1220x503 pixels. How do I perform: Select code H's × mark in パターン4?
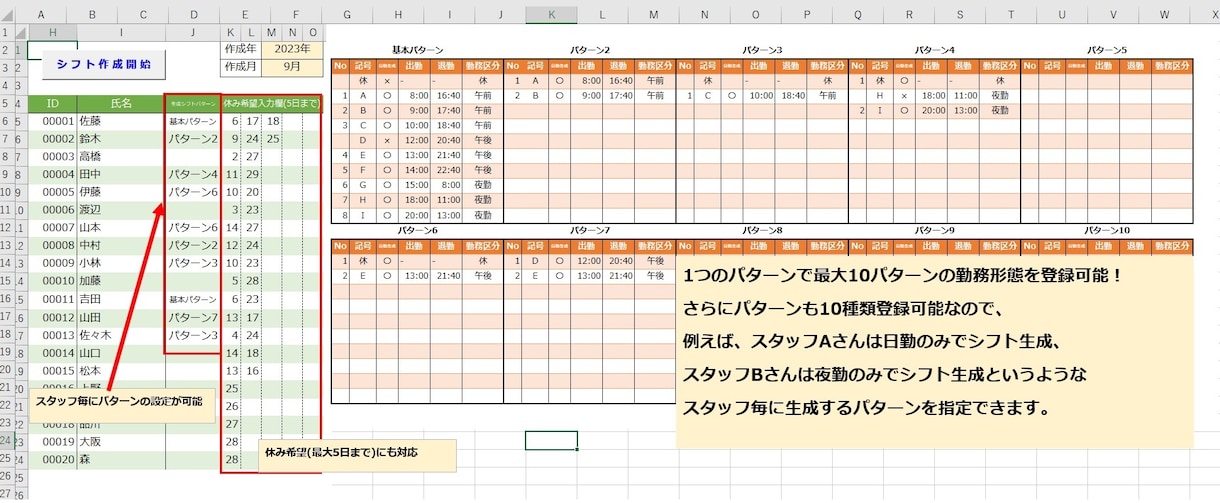[904, 95]
